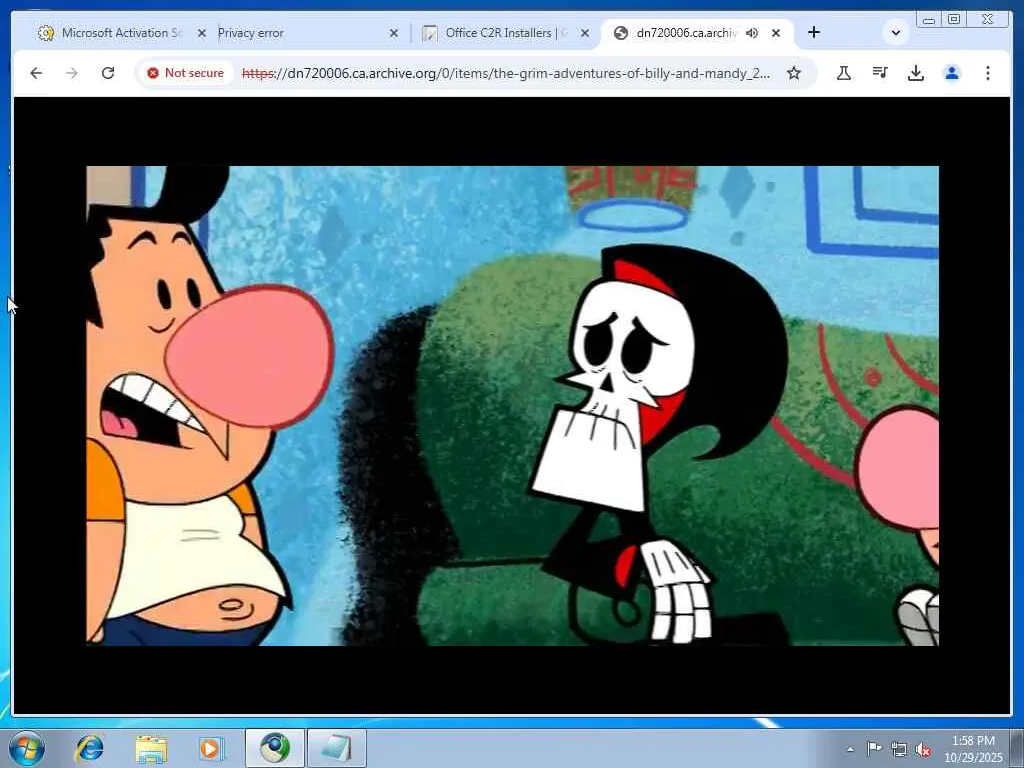Close the dn720006.ca.archive tab
Viewport: 1024px width, 768px height.
click(x=776, y=33)
